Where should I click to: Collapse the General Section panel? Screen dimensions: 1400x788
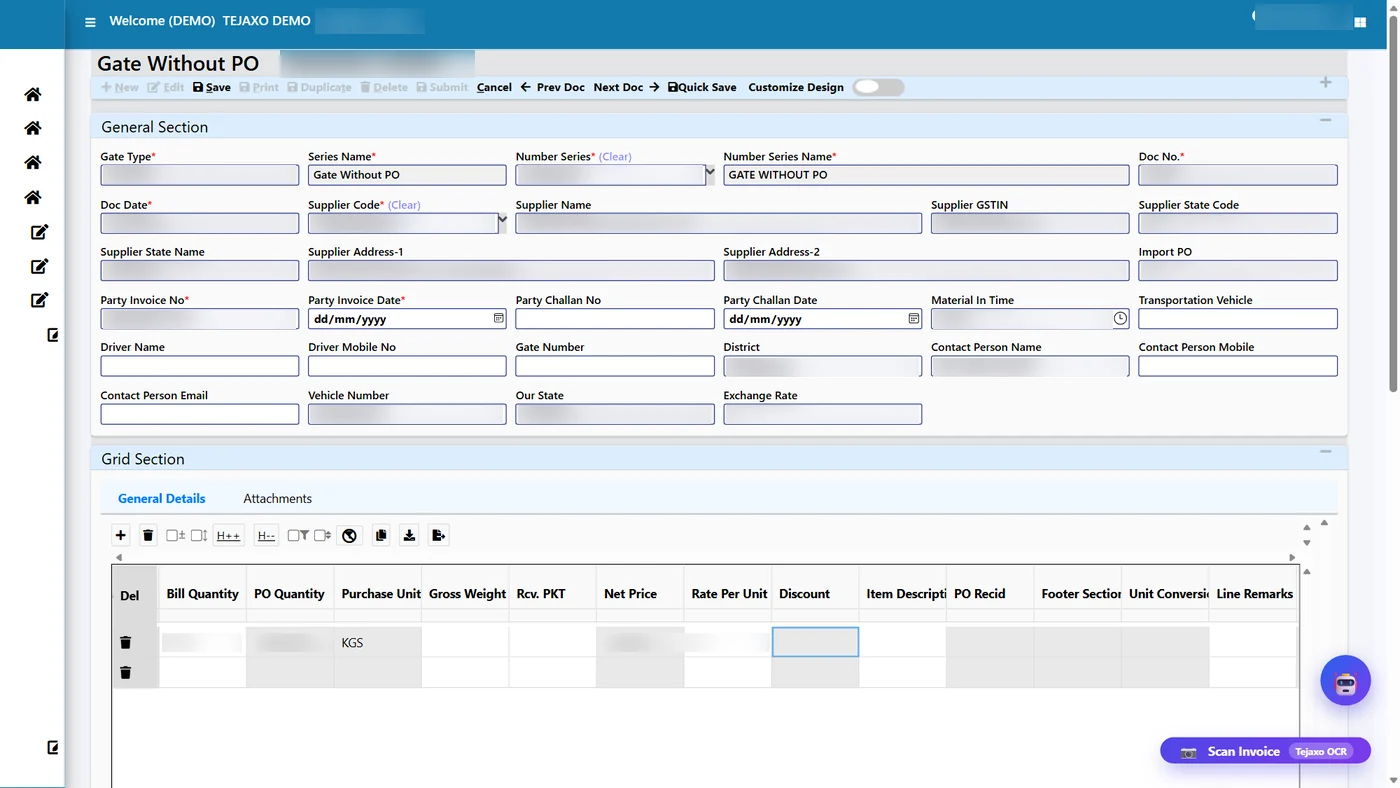(x=1325, y=120)
